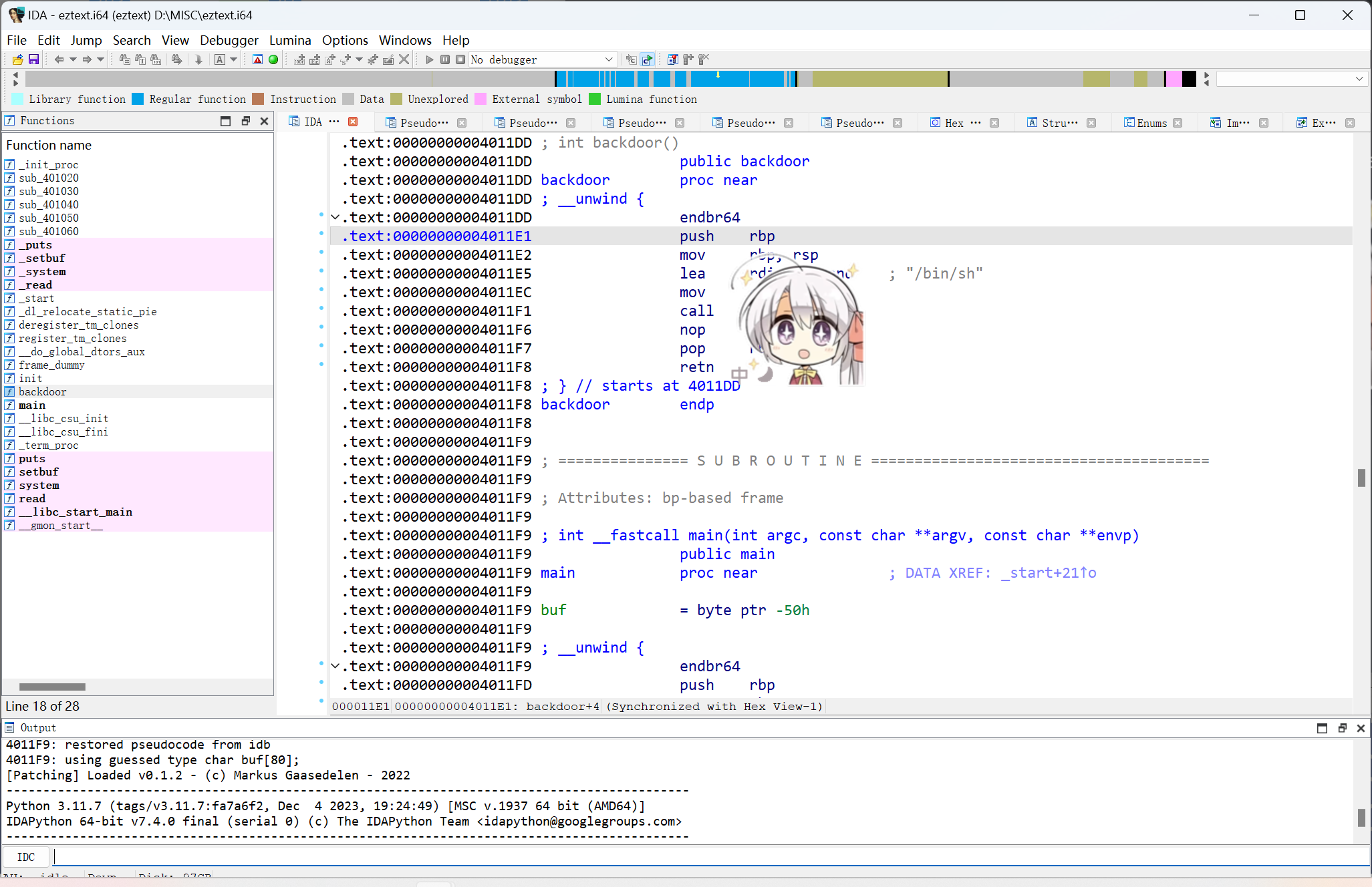Image resolution: width=1372 pixels, height=887 pixels.
Task: Click the binary search binoculars icon
Action: (x=156, y=59)
